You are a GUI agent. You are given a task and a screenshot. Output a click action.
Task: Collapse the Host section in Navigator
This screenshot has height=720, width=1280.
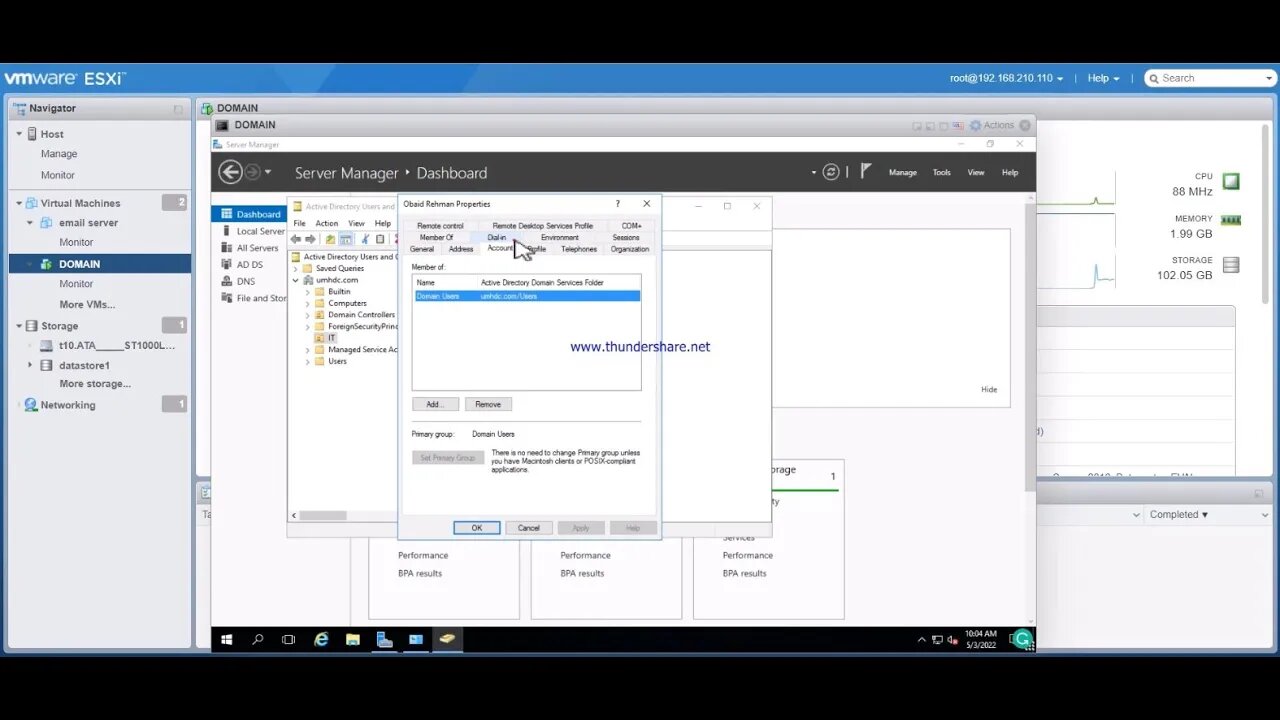tap(19, 134)
